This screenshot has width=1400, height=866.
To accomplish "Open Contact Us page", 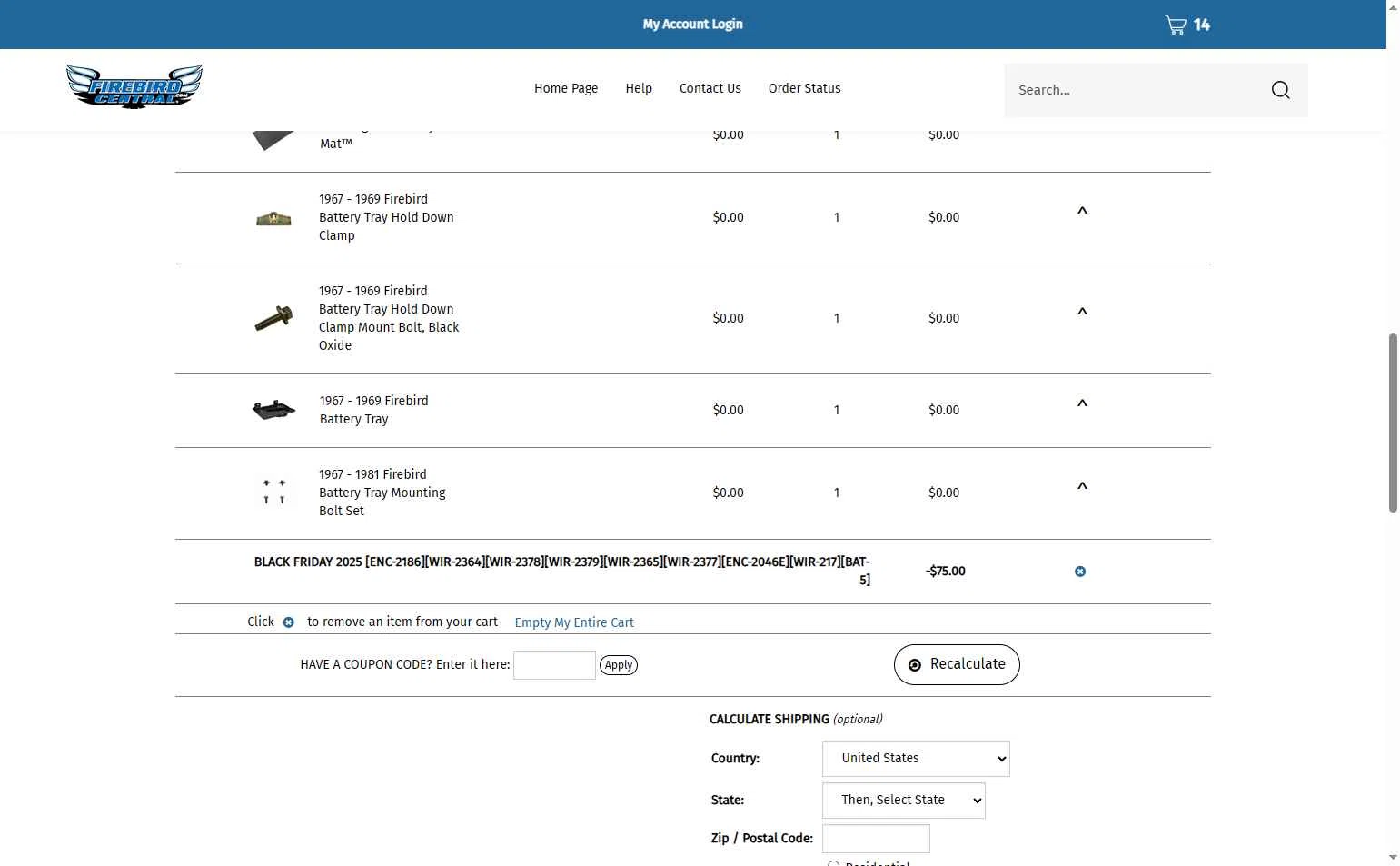I will click(x=710, y=88).
